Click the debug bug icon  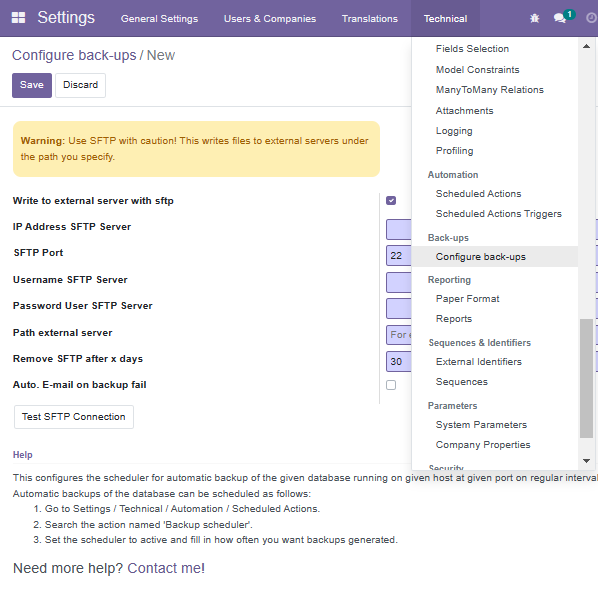[x=534, y=18]
